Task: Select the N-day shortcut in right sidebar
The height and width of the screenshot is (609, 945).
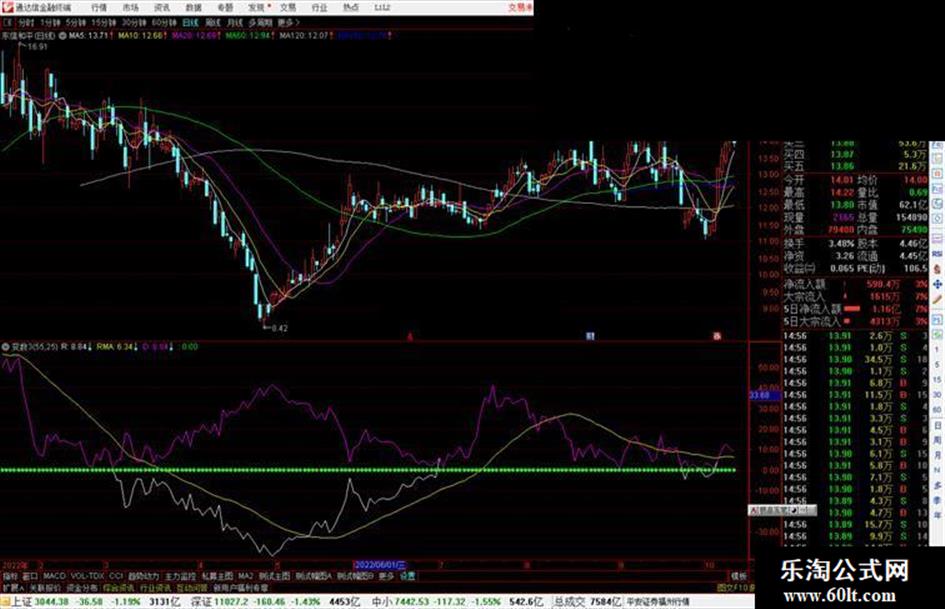Action: (x=937, y=470)
